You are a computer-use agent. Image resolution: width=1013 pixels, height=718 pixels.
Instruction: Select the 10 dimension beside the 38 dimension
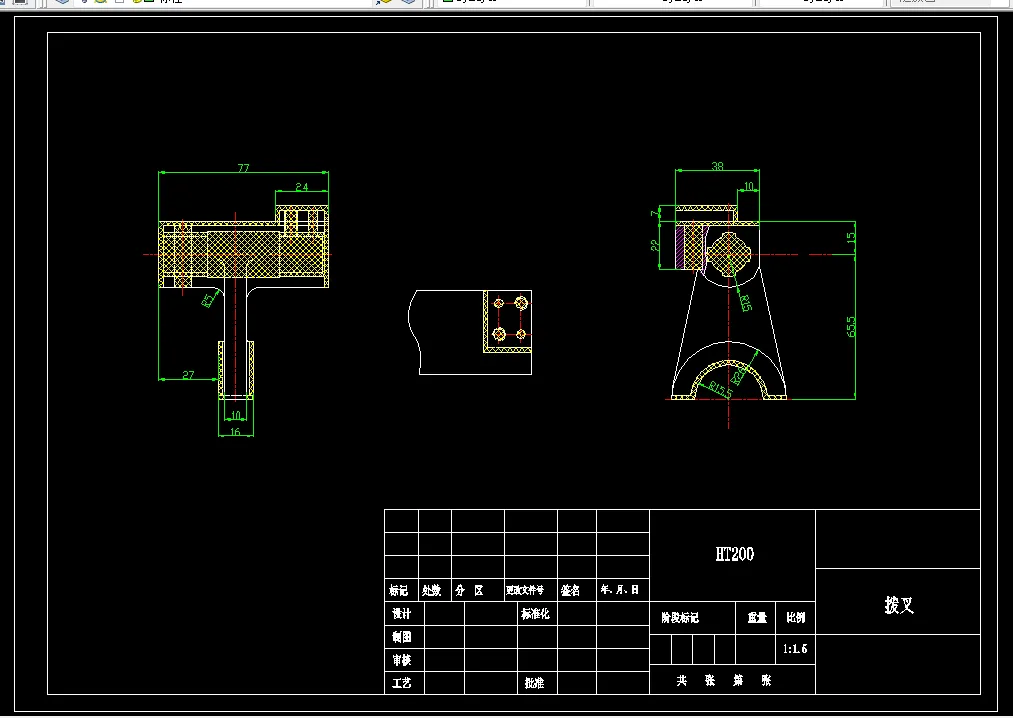(748, 186)
